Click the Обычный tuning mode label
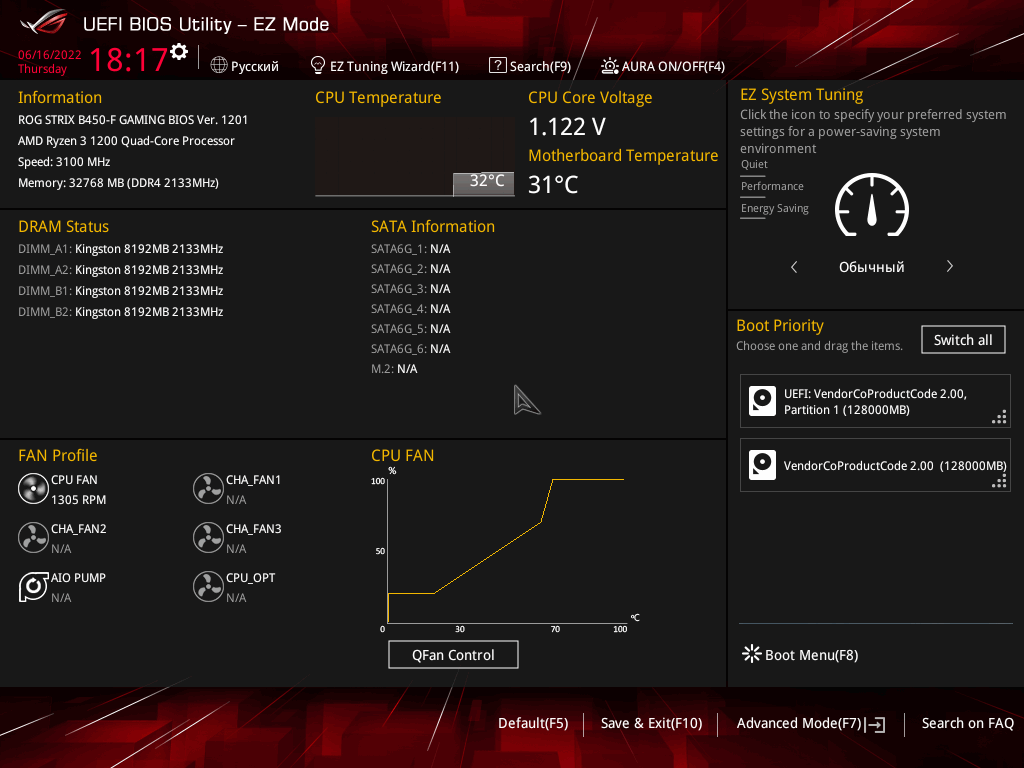1024x768 pixels. coord(872,267)
